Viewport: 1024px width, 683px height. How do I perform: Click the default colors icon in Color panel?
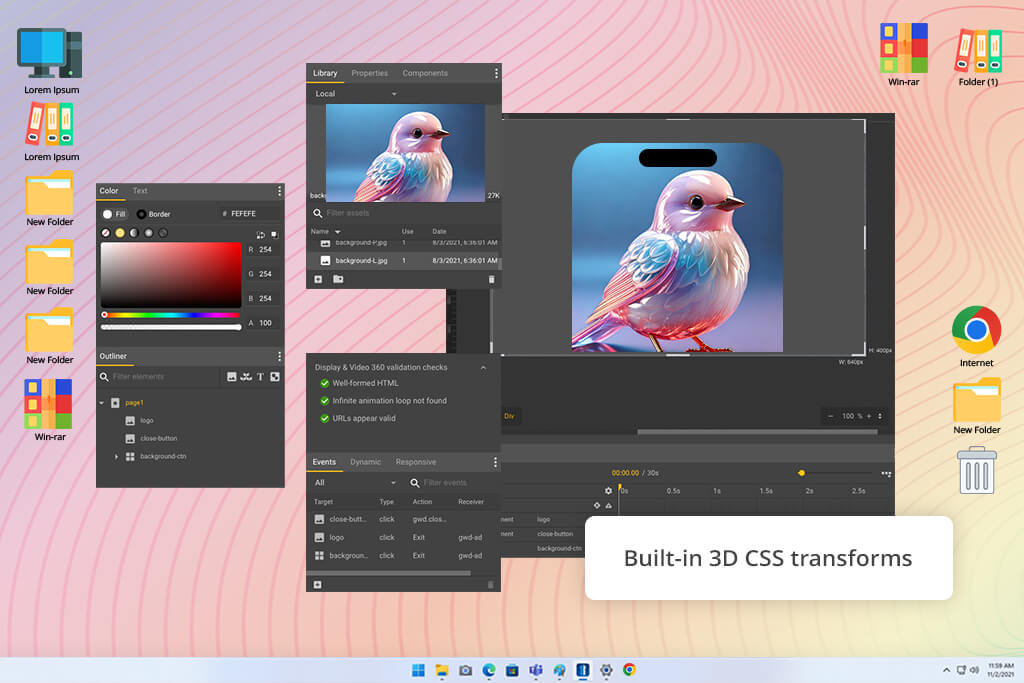[x=275, y=234]
